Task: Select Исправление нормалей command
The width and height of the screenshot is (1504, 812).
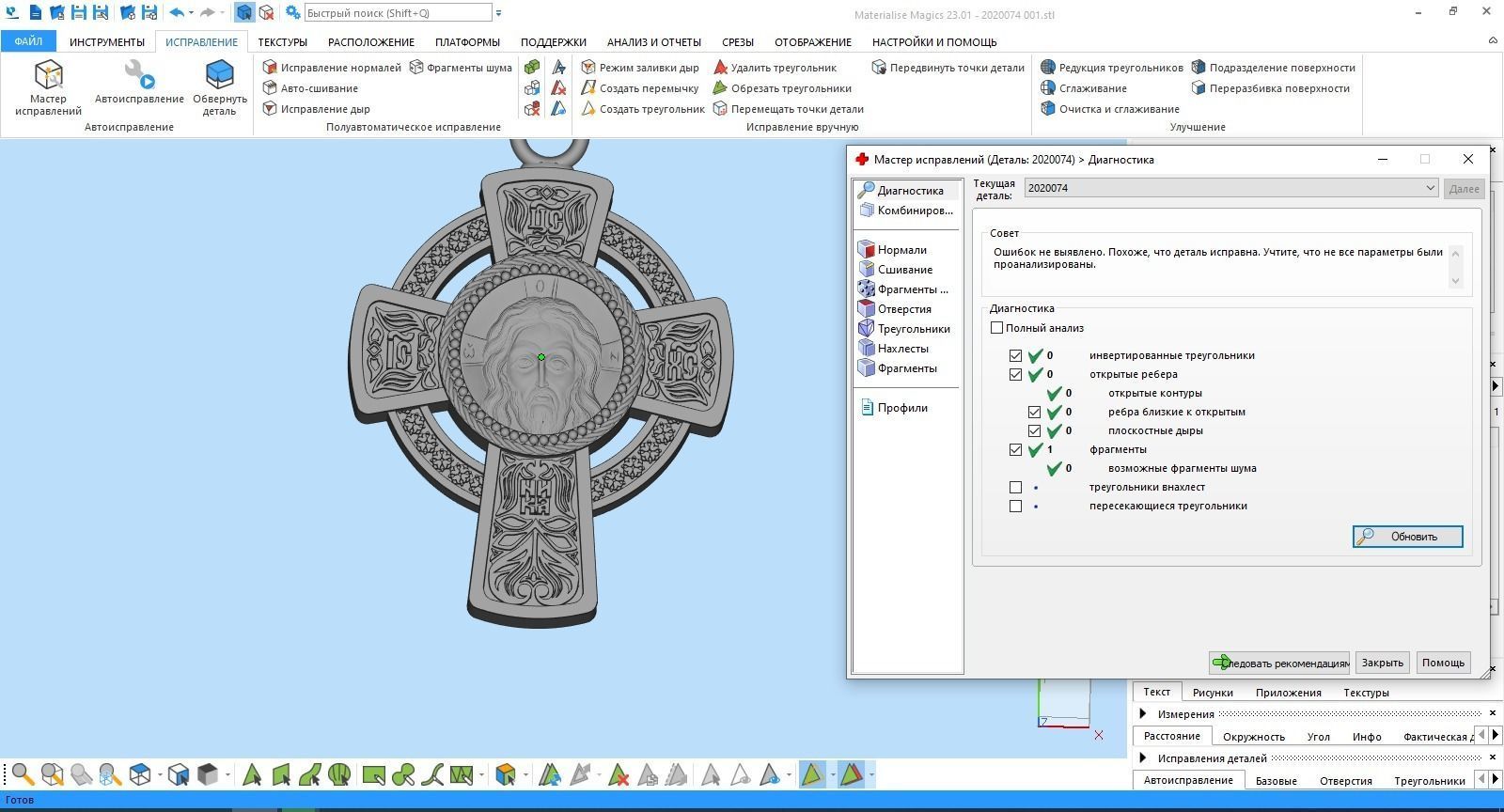Action: coord(331,68)
